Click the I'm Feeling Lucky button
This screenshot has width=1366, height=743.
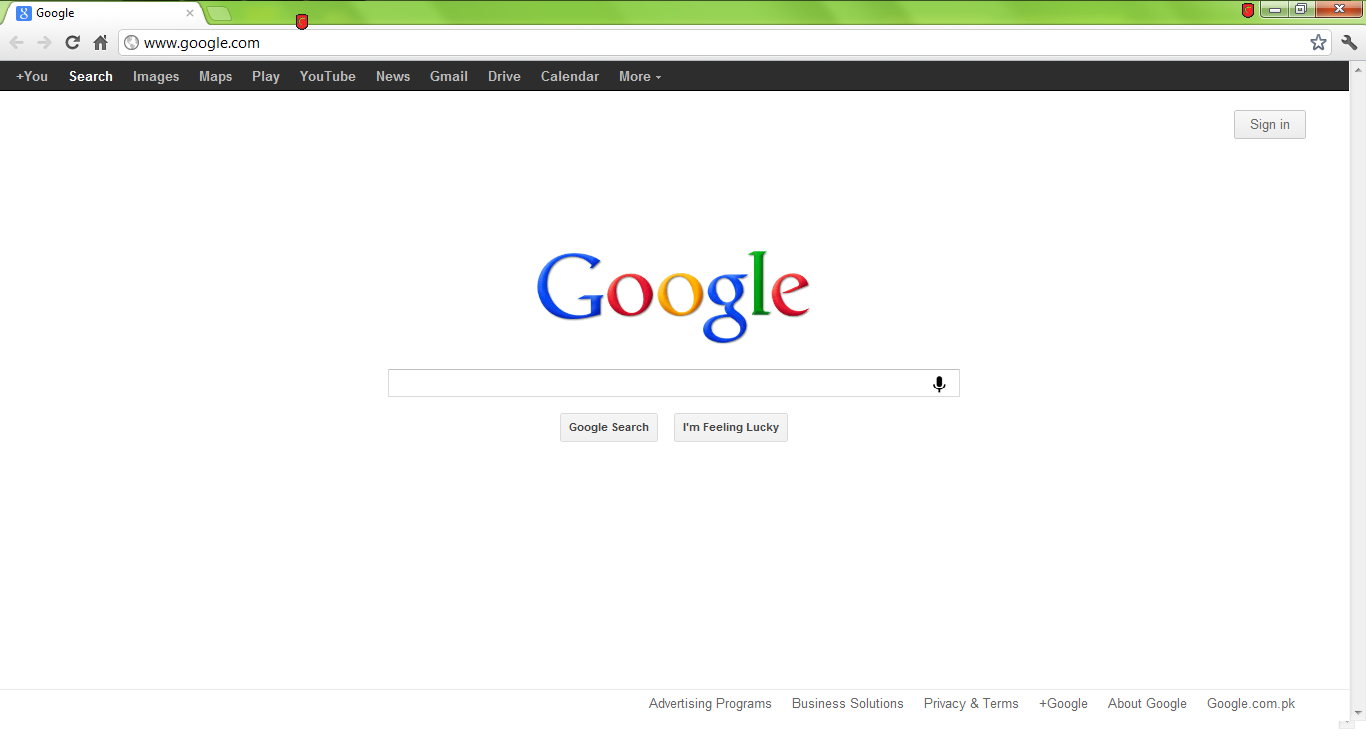(731, 427)
